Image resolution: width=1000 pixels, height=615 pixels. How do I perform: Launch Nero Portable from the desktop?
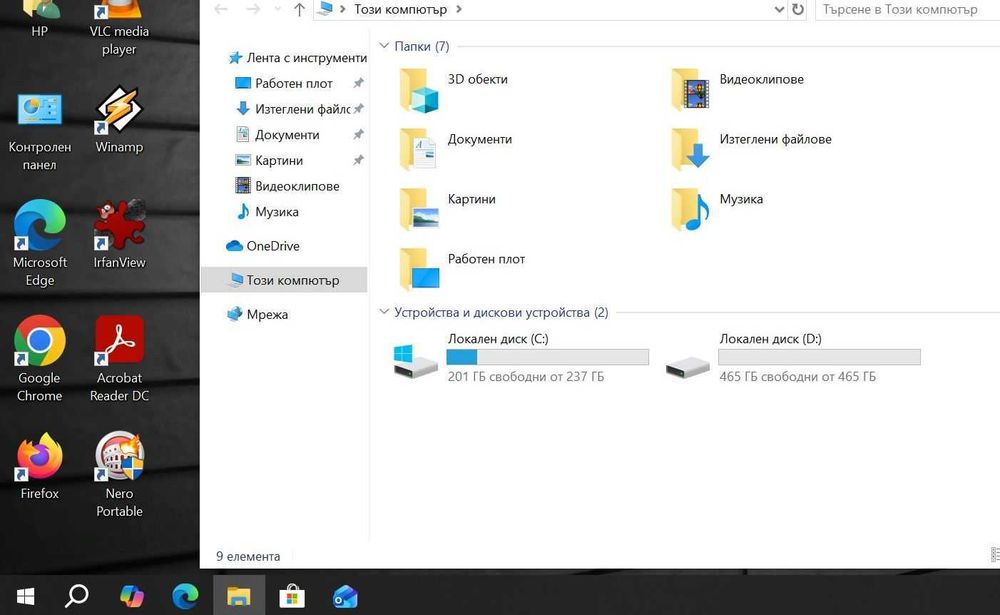(119, 474)
